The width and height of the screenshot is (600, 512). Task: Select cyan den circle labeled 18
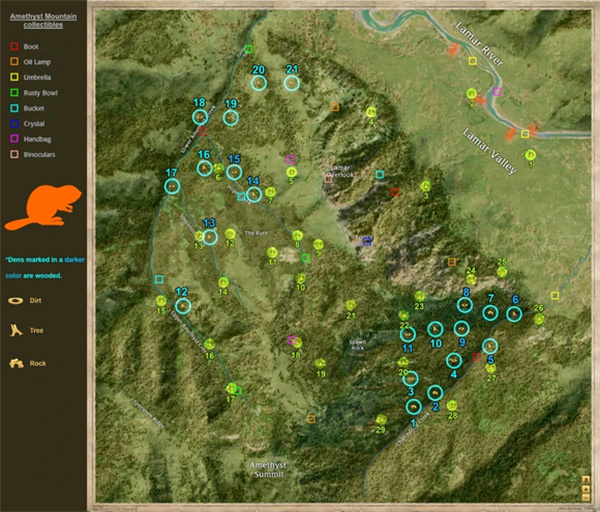200,117
